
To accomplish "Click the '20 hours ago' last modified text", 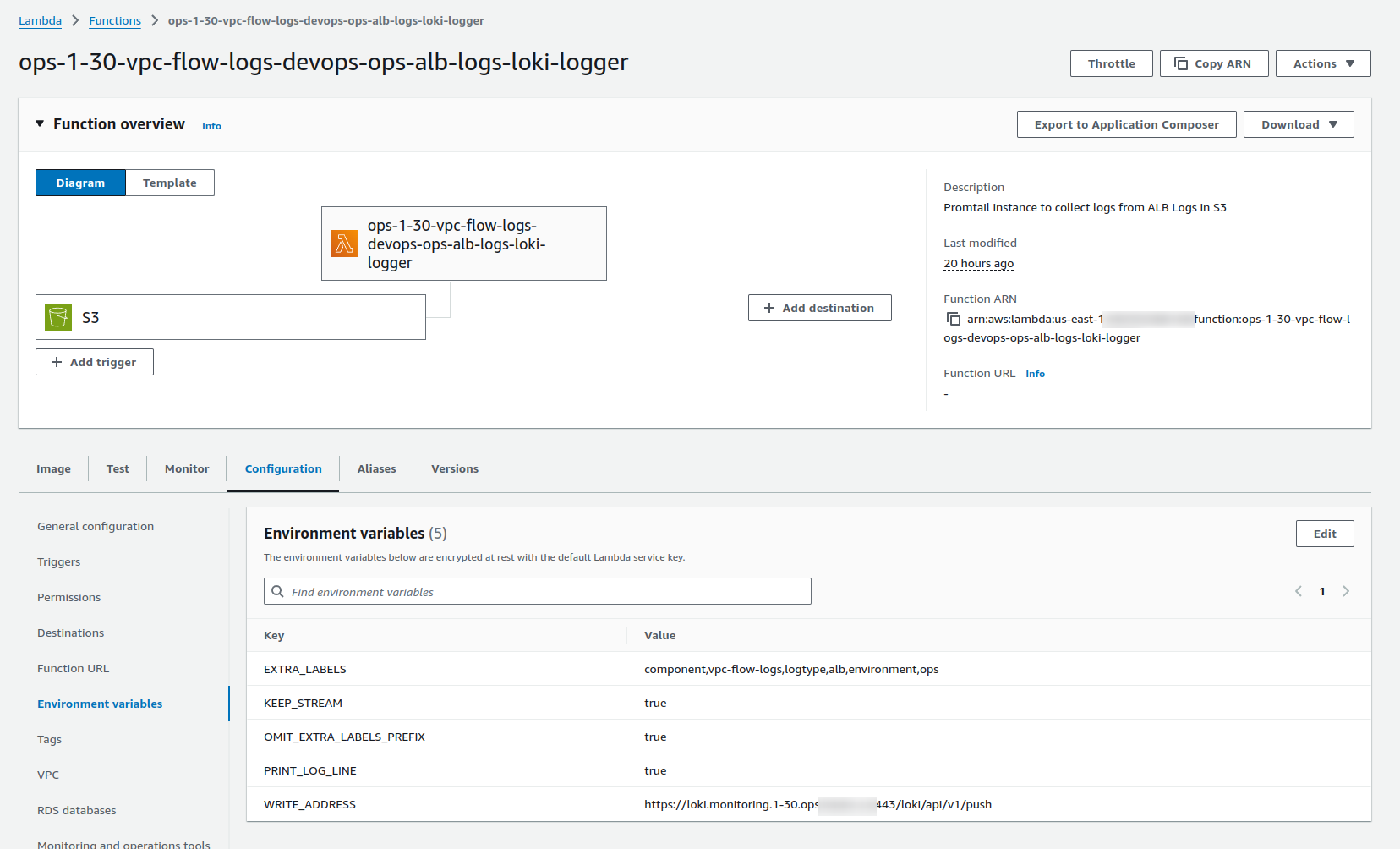I will [x=978, y=263].
